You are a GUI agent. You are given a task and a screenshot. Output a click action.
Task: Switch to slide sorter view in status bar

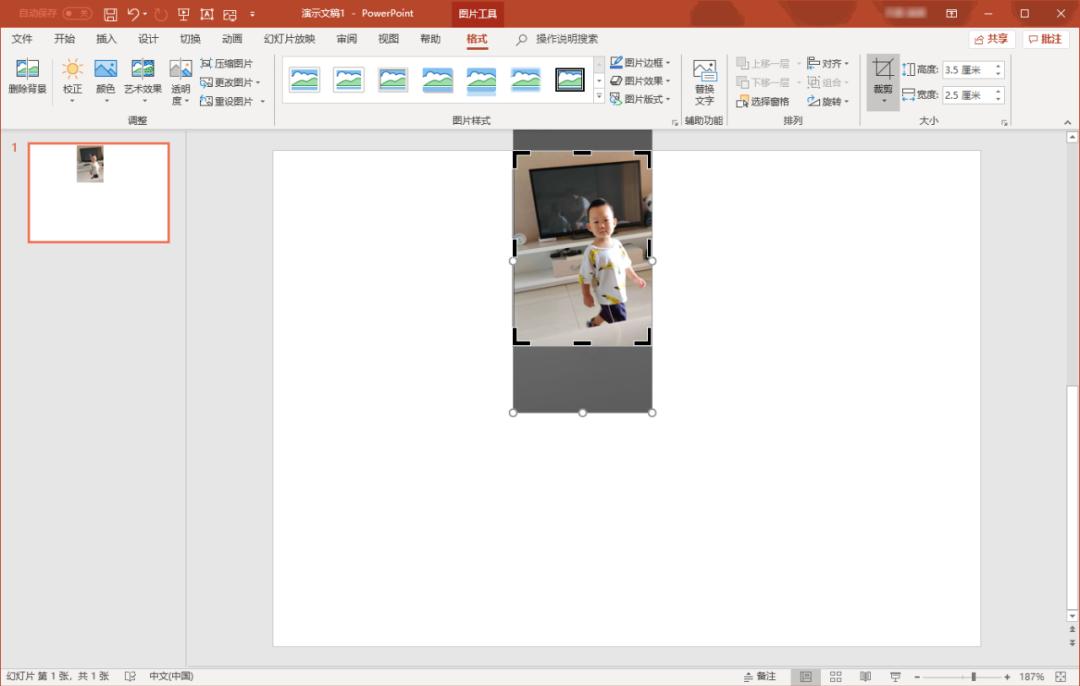tap(836, 677)
